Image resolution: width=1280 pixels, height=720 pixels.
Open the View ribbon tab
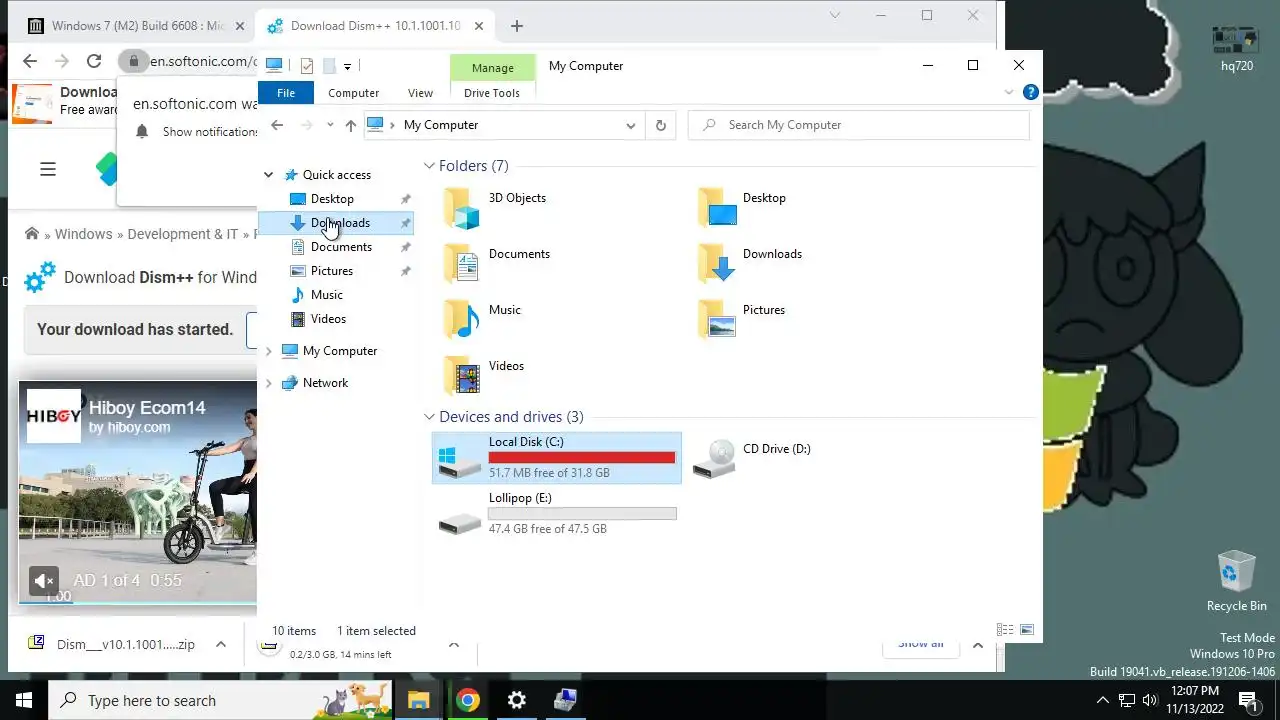coord(420,93)
